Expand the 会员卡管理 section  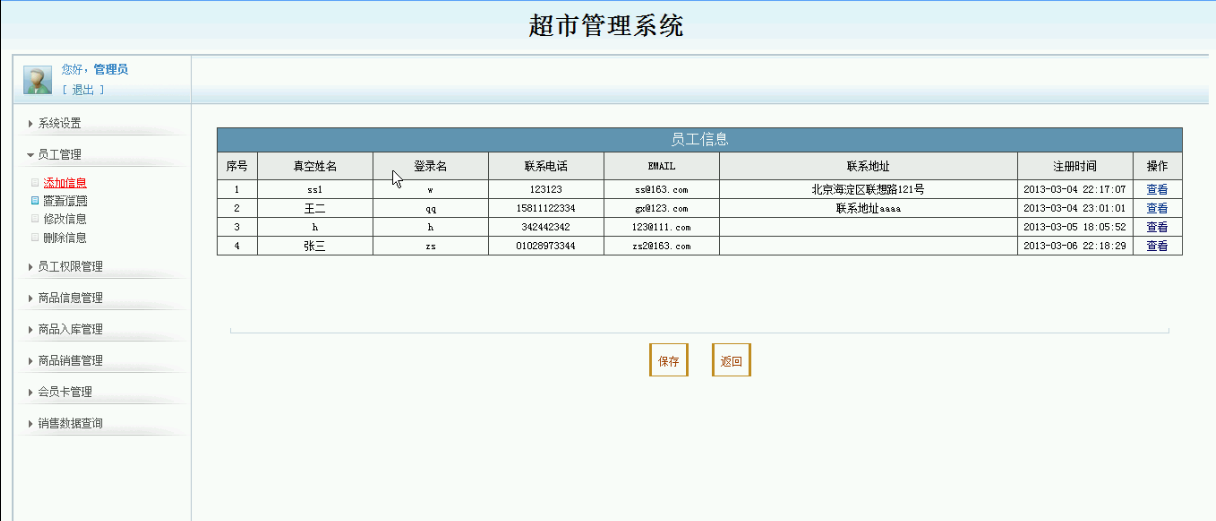click(65, 391)
